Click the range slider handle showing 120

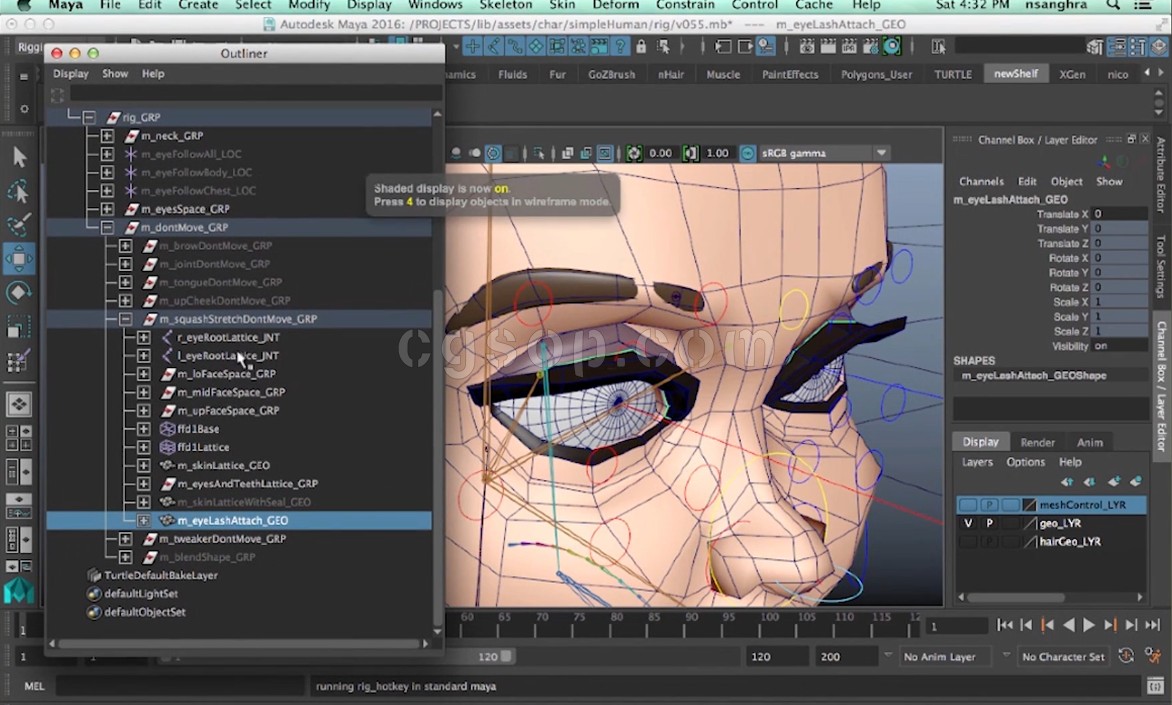507,657
